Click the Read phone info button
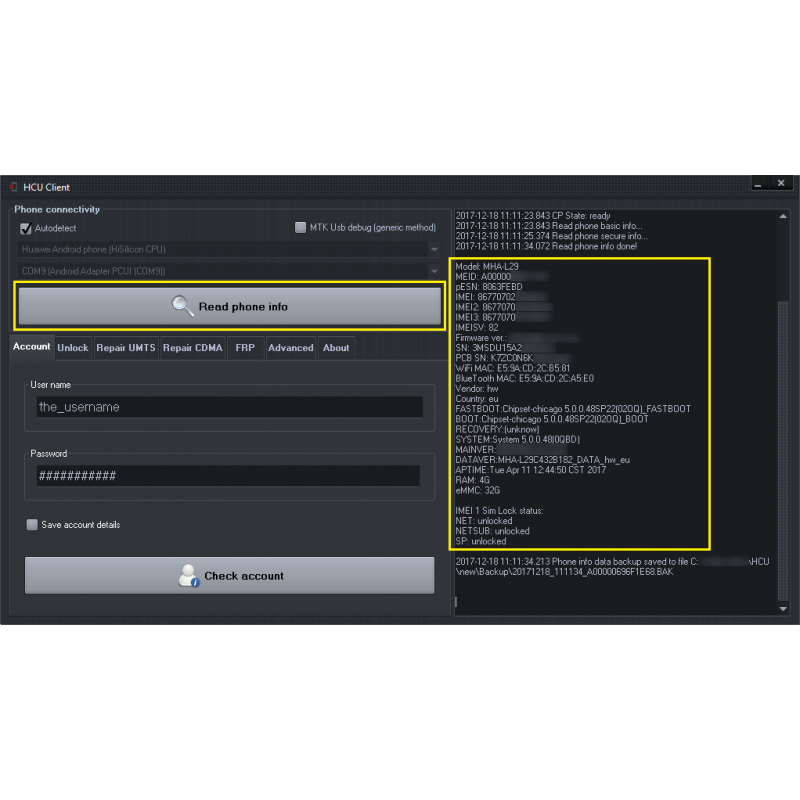This screenshot has width=800, height=800. (x=230, y=306)
